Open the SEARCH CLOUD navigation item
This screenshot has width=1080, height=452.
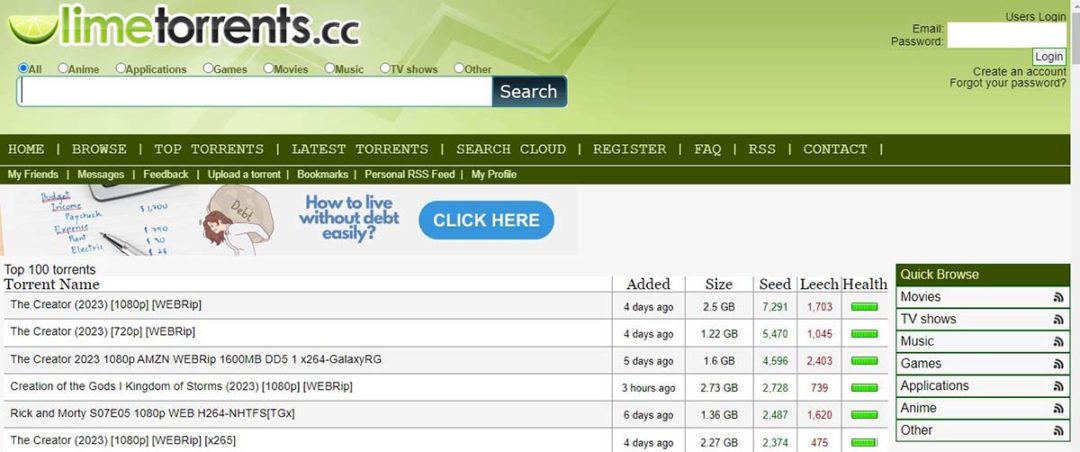510,149
